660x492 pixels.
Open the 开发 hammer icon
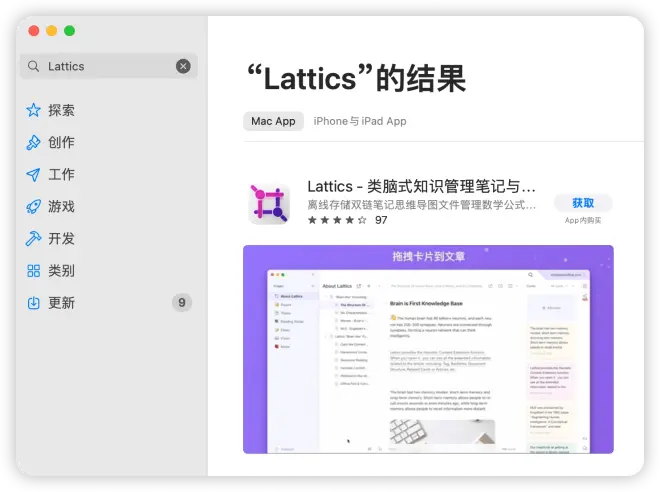[33, 239]
